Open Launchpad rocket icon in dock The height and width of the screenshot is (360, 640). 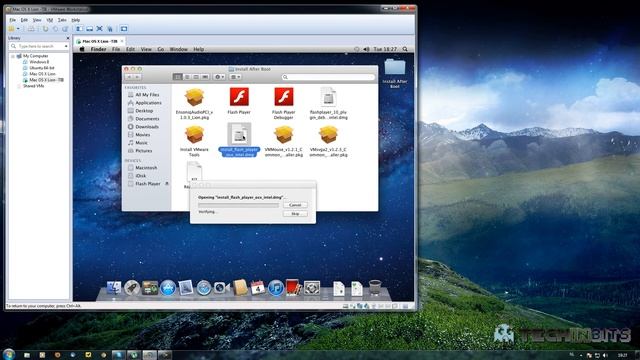click(x=131, y=288)
